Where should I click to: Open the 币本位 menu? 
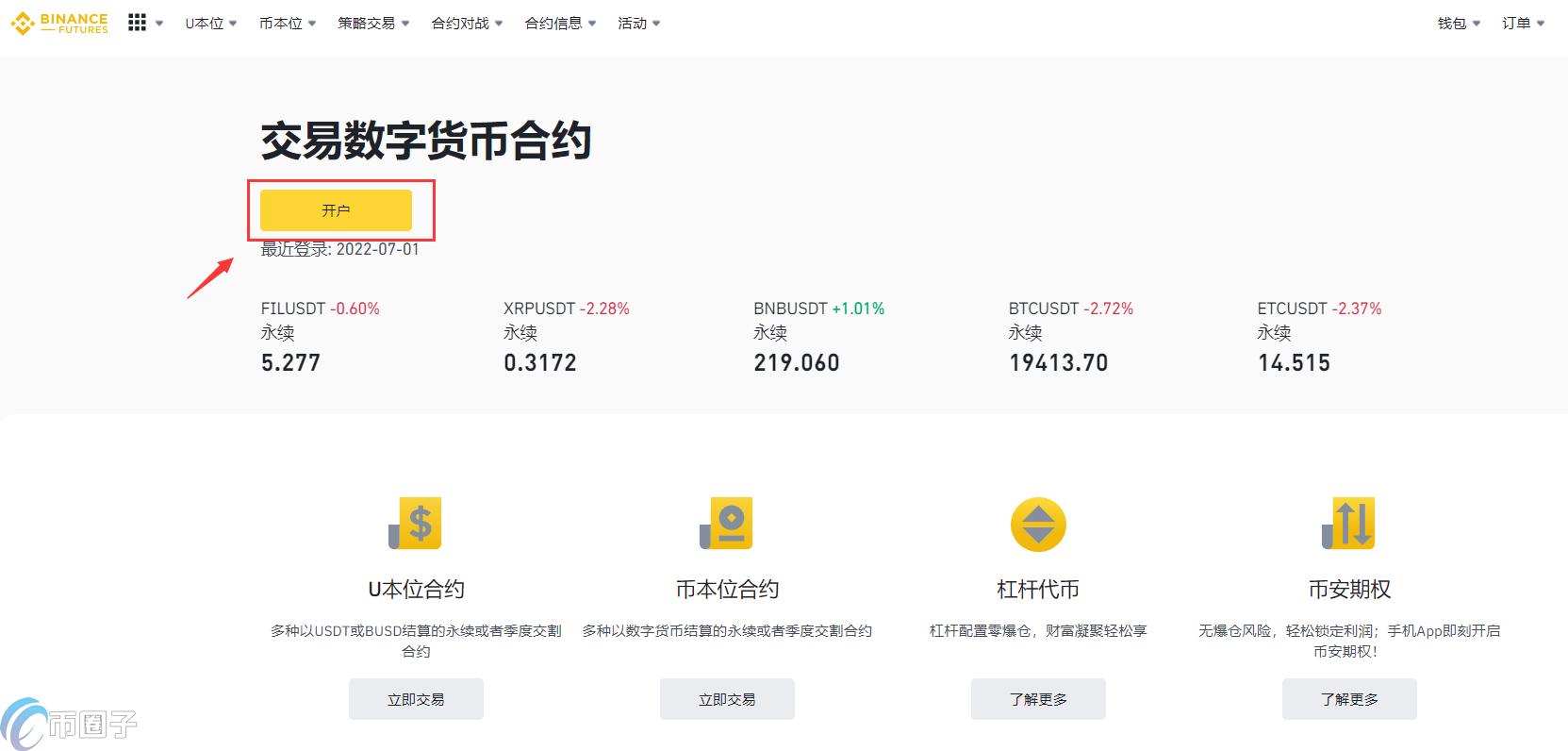288,24
